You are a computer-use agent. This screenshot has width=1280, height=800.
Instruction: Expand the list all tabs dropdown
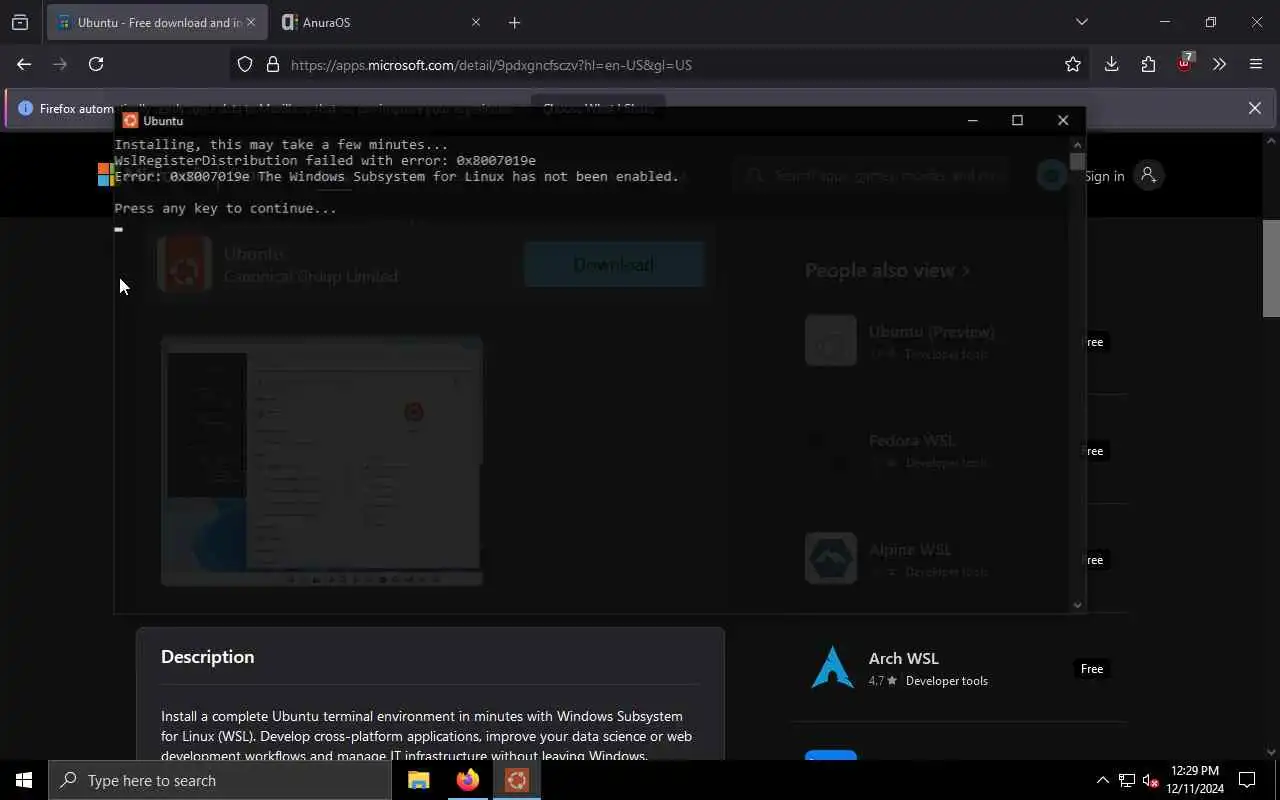pos(1081,22)
